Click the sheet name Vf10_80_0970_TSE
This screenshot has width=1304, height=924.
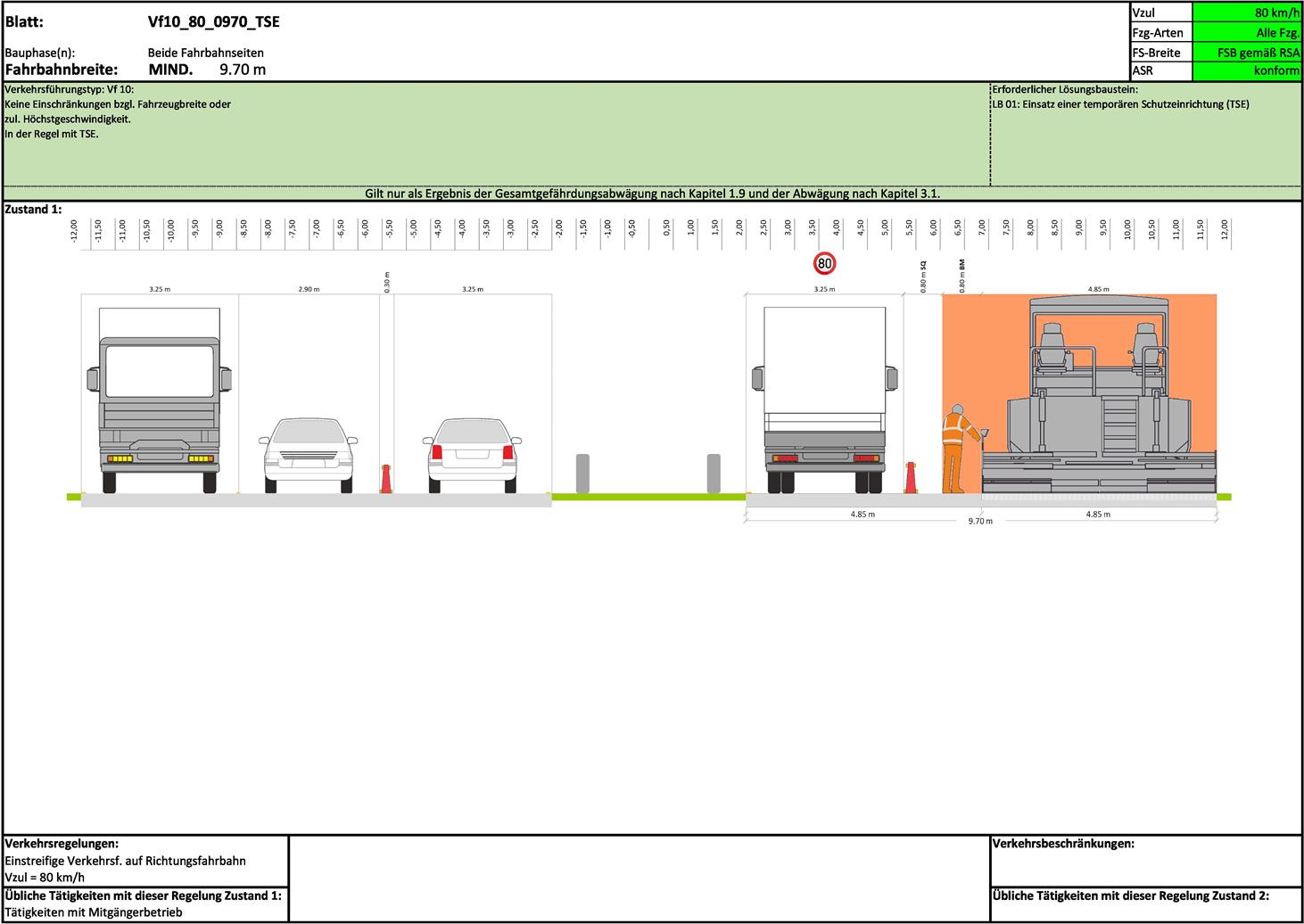coord(213,21)
